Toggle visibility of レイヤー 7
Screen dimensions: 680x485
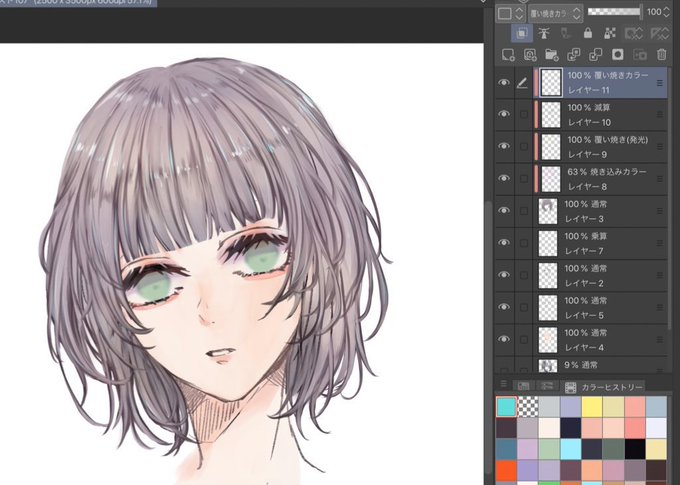click(504, 243)
